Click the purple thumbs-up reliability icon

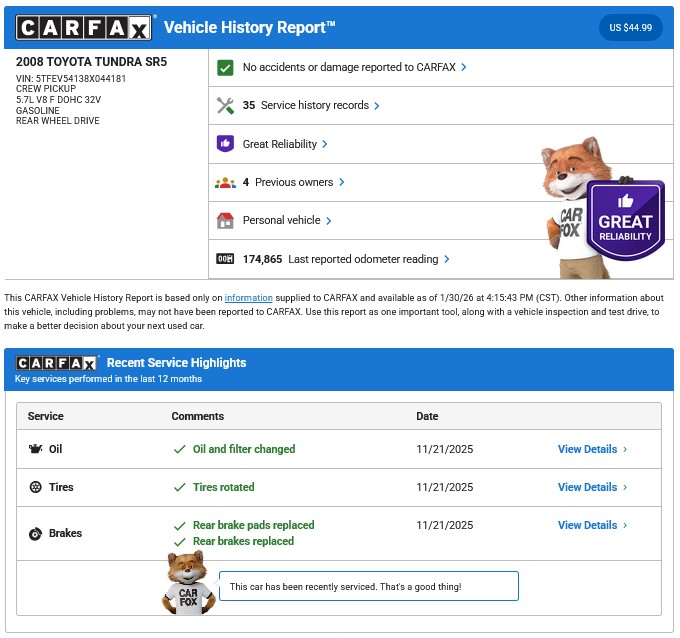(x=225, y=144)
